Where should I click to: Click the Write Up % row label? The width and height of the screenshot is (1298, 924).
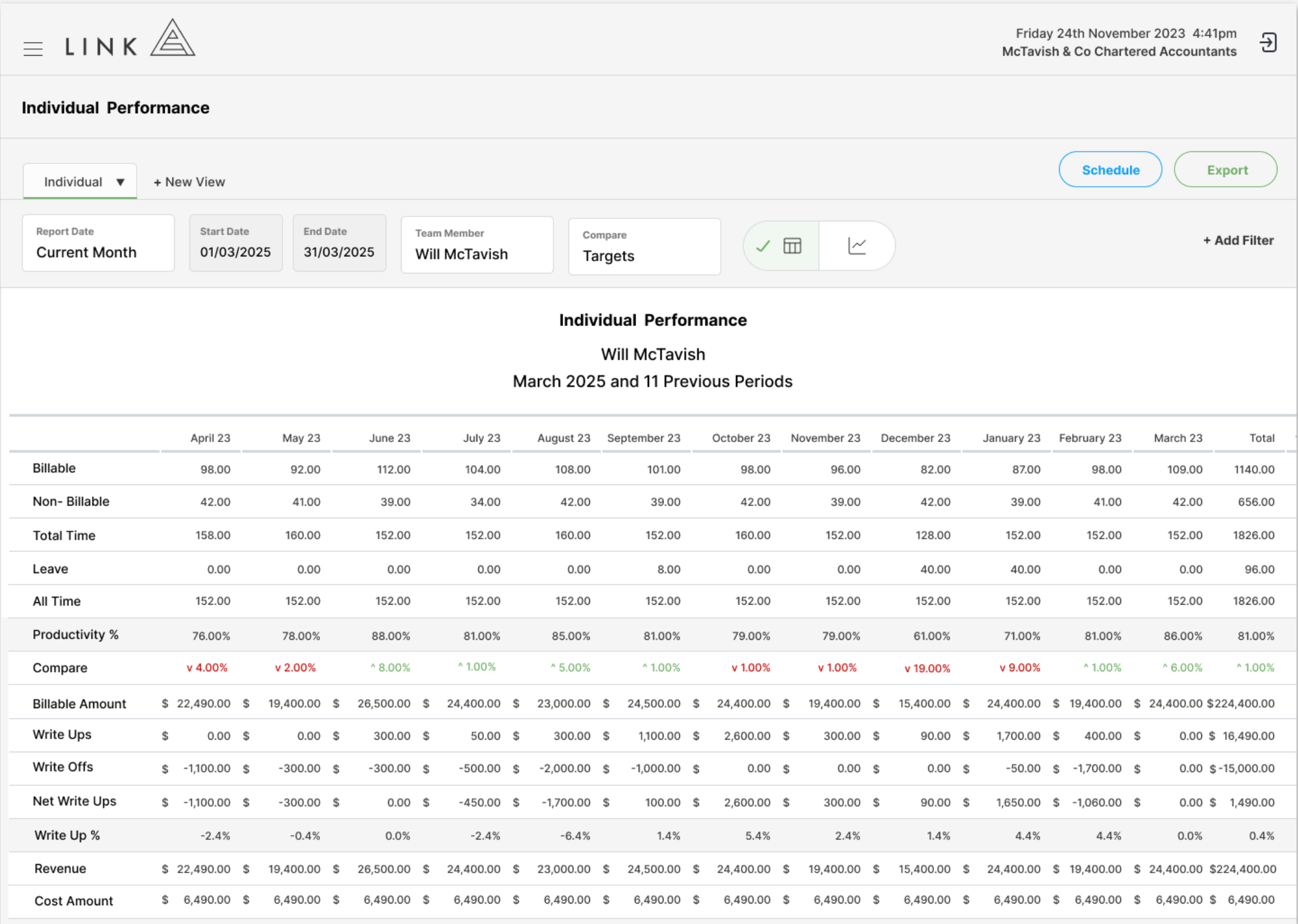click(x=67, y=835)
